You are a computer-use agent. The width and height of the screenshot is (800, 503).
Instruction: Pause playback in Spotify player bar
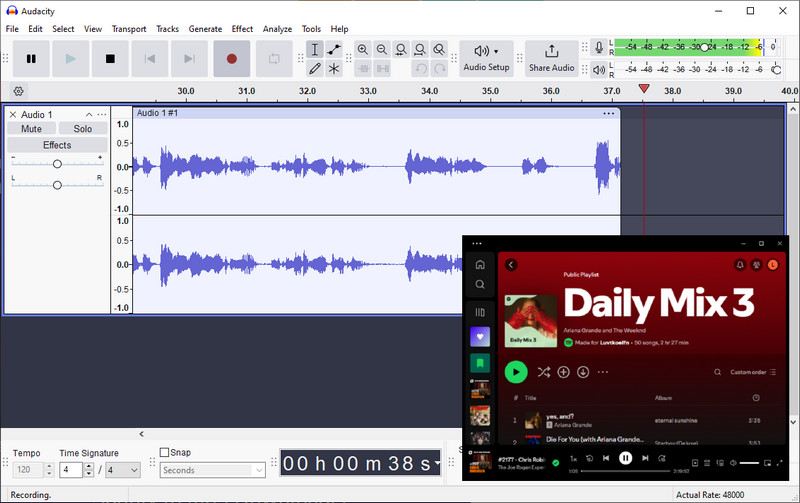[626, 458]
